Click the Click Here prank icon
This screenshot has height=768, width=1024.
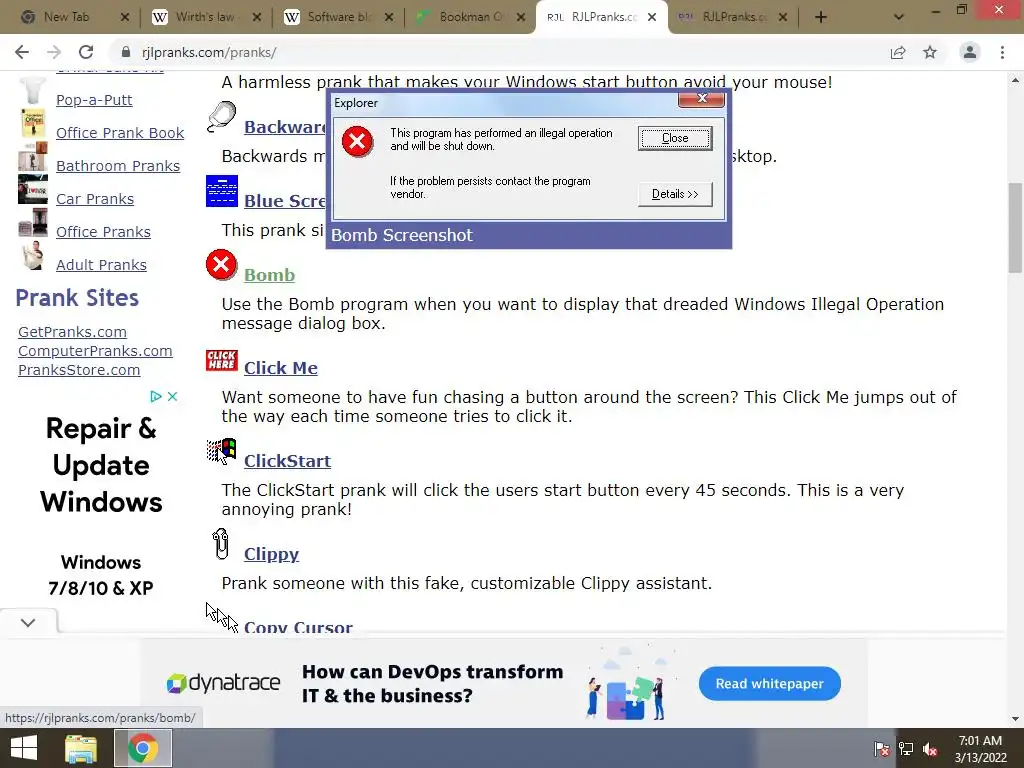[221, 360]
